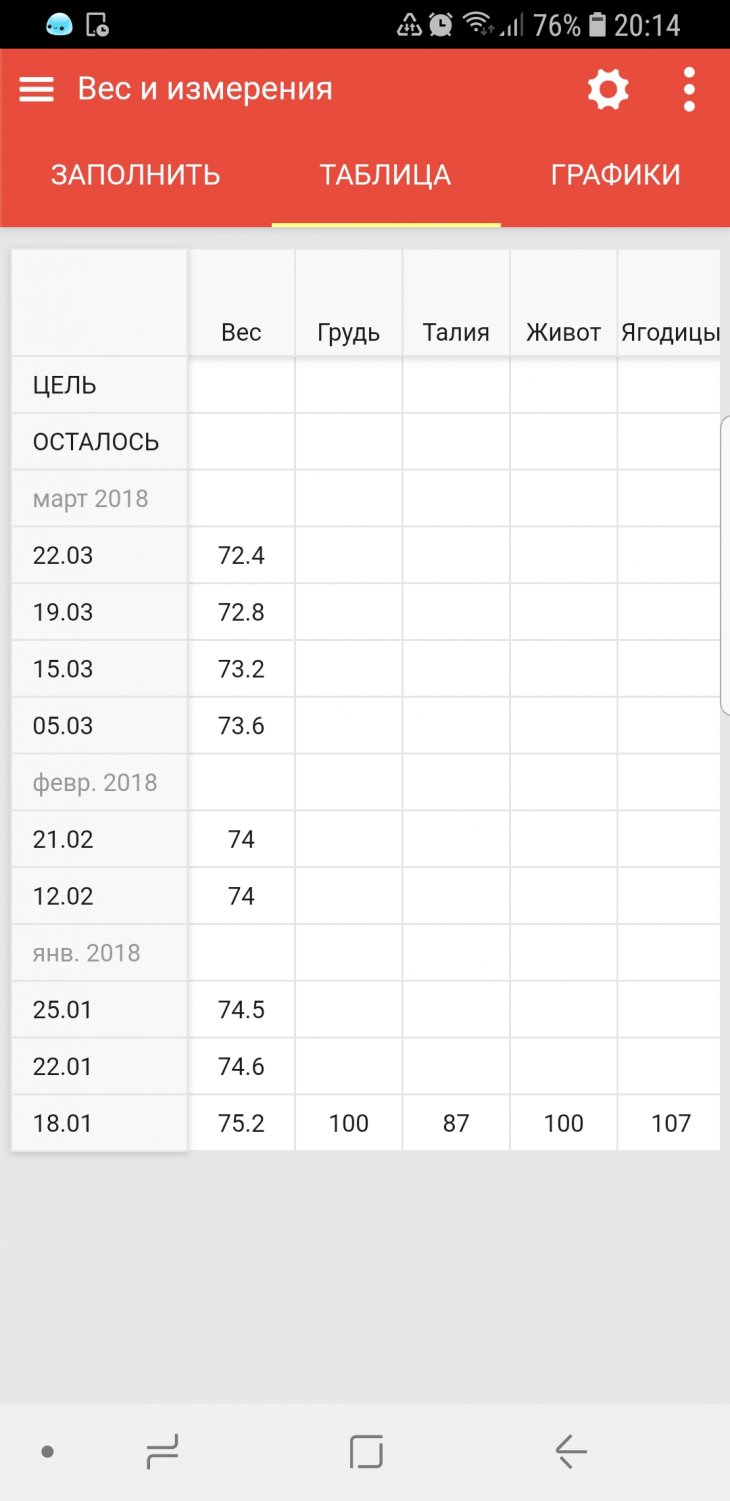Tap the Вес column header
Screen dimensions: 730x1501
(x=241, y=332)
